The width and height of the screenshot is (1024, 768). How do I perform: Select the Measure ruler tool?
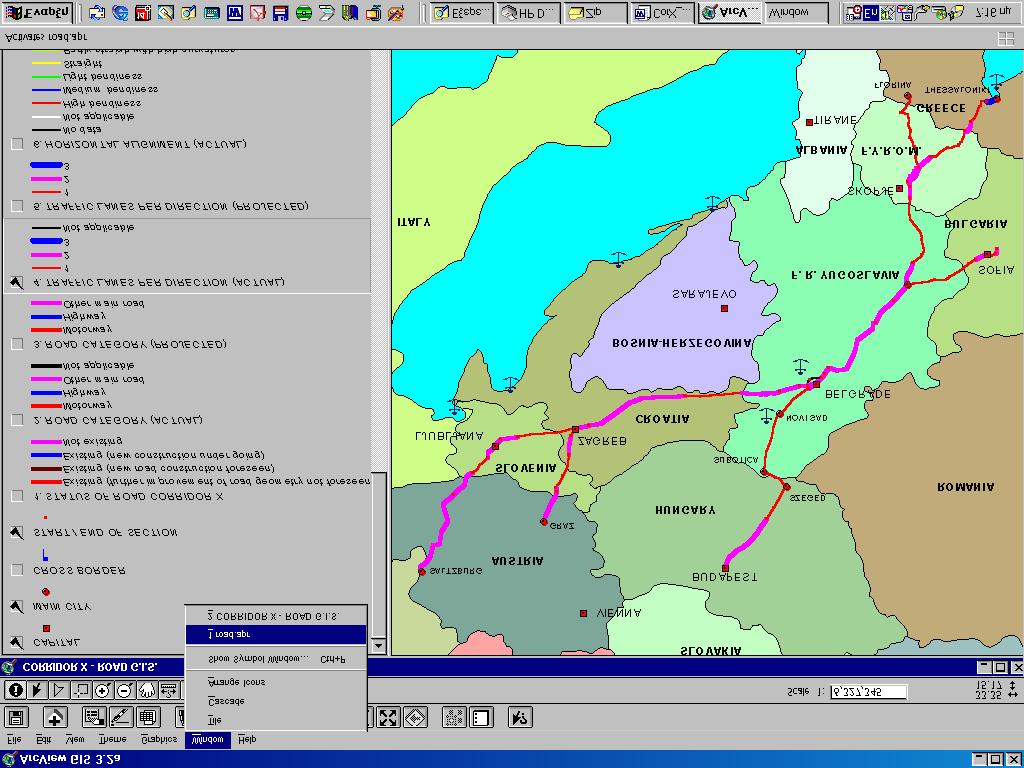coord(168,690)
